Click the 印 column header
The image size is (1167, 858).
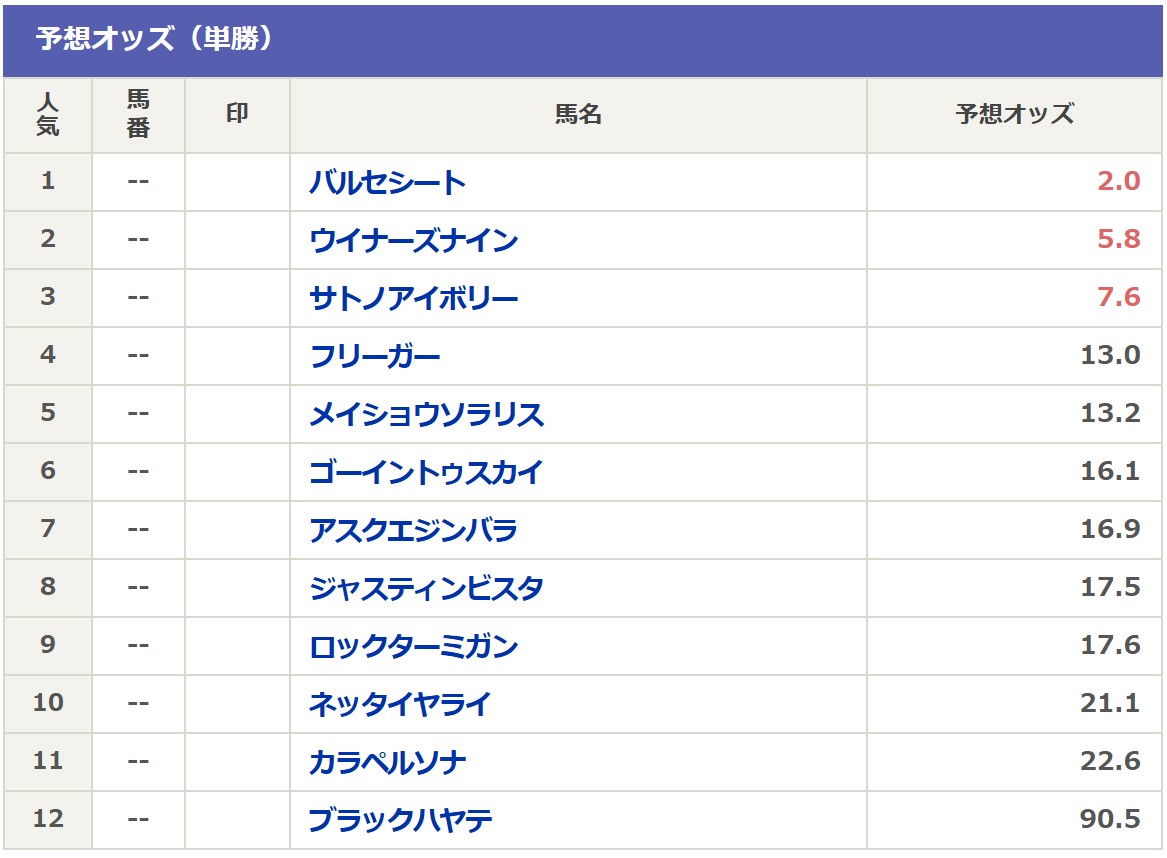click(x=237, y=114)
